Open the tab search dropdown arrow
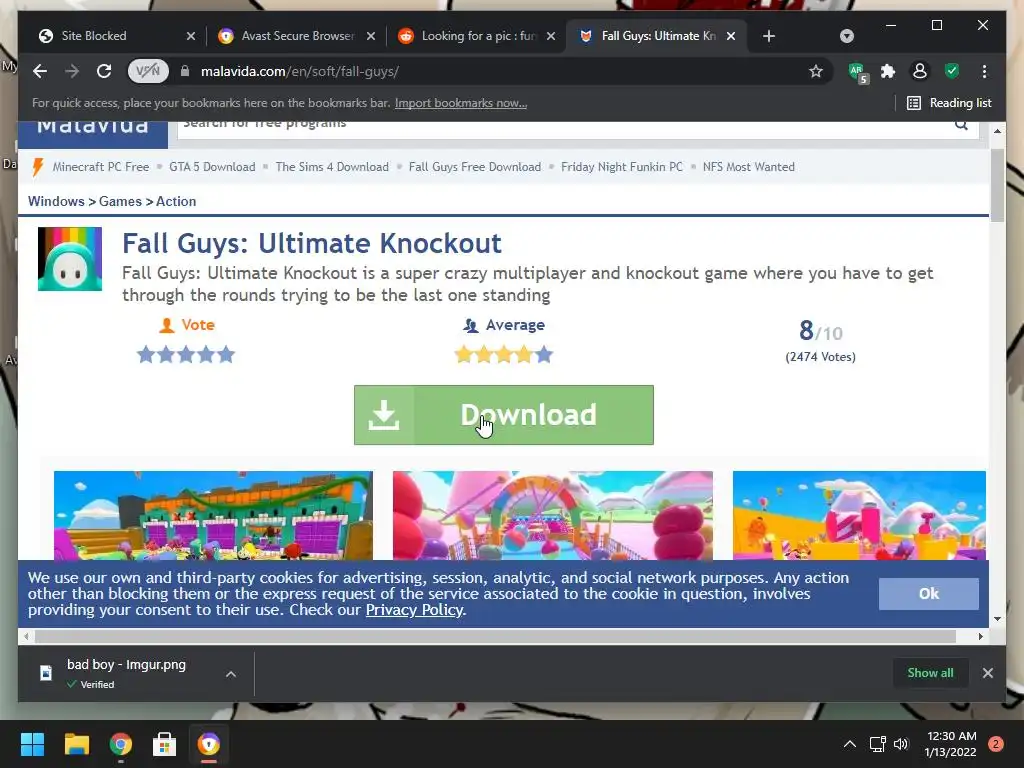The height and width of the screenshot is (768, 1024). click(x=846, y=36)
